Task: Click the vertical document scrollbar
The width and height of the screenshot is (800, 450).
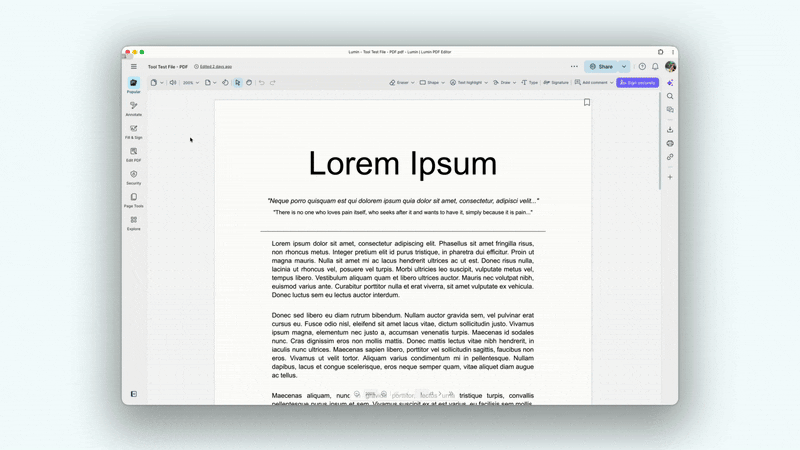Action: click(x=660, y=141)
